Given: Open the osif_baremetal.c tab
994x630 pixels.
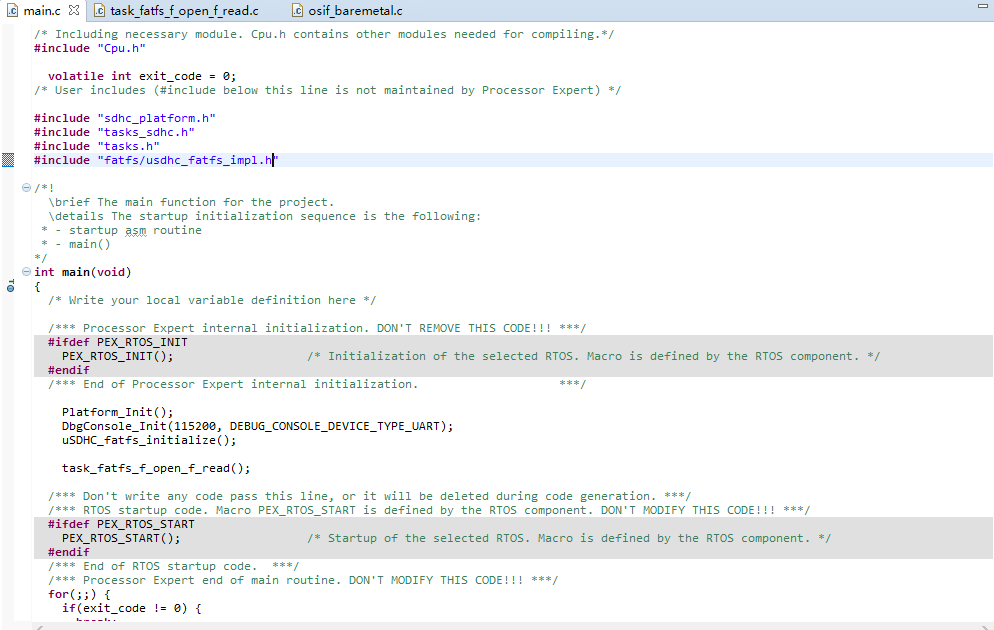Looking at the screenshot, I should pos(355,11).
